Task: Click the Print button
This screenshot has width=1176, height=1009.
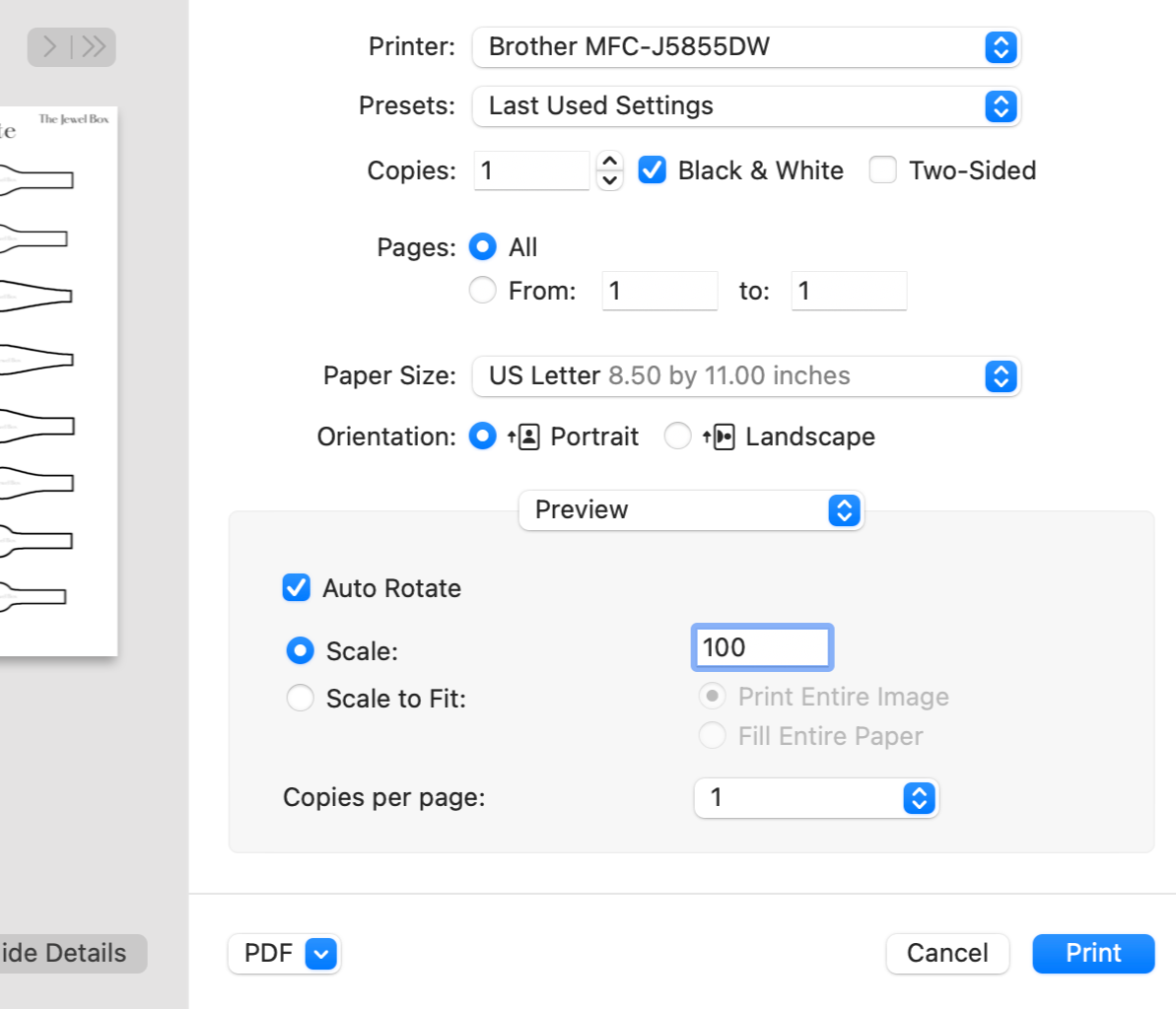Action: click(x=1093, y=954)
